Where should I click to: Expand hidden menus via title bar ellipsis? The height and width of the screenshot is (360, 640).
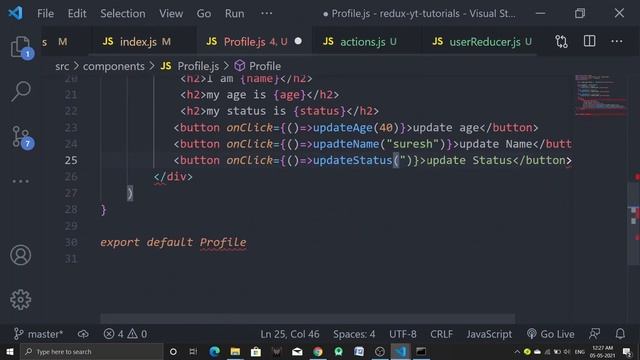[267, 13]
